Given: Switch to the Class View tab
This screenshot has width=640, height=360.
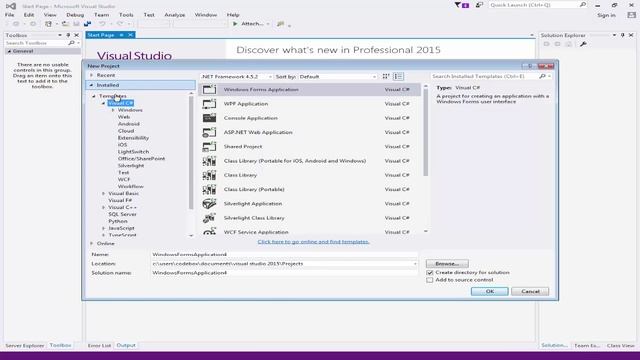Looking at the screenshot, I should [620, 345].
